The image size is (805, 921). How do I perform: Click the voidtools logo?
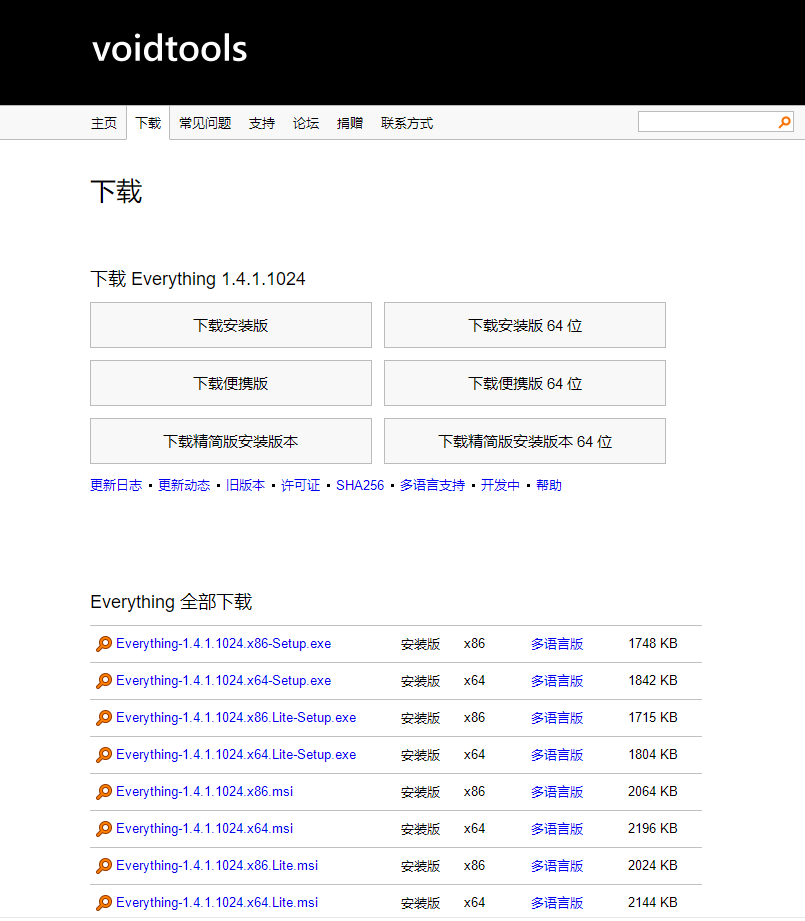pos(170,48)
